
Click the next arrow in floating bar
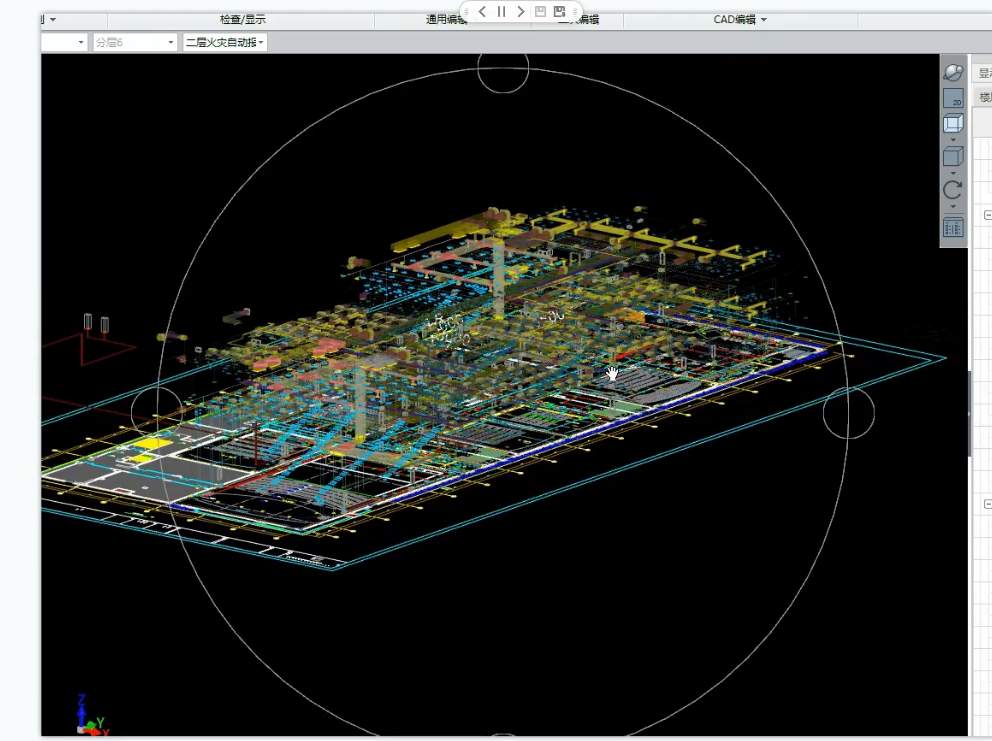point(521,12)
